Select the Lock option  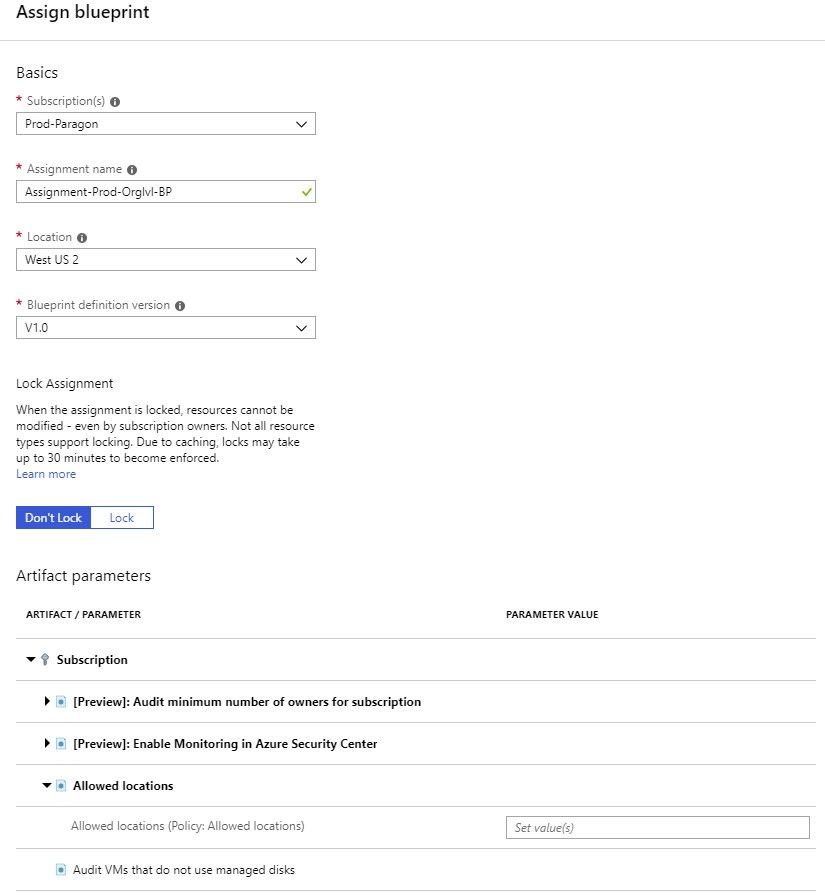pos(122,518)
